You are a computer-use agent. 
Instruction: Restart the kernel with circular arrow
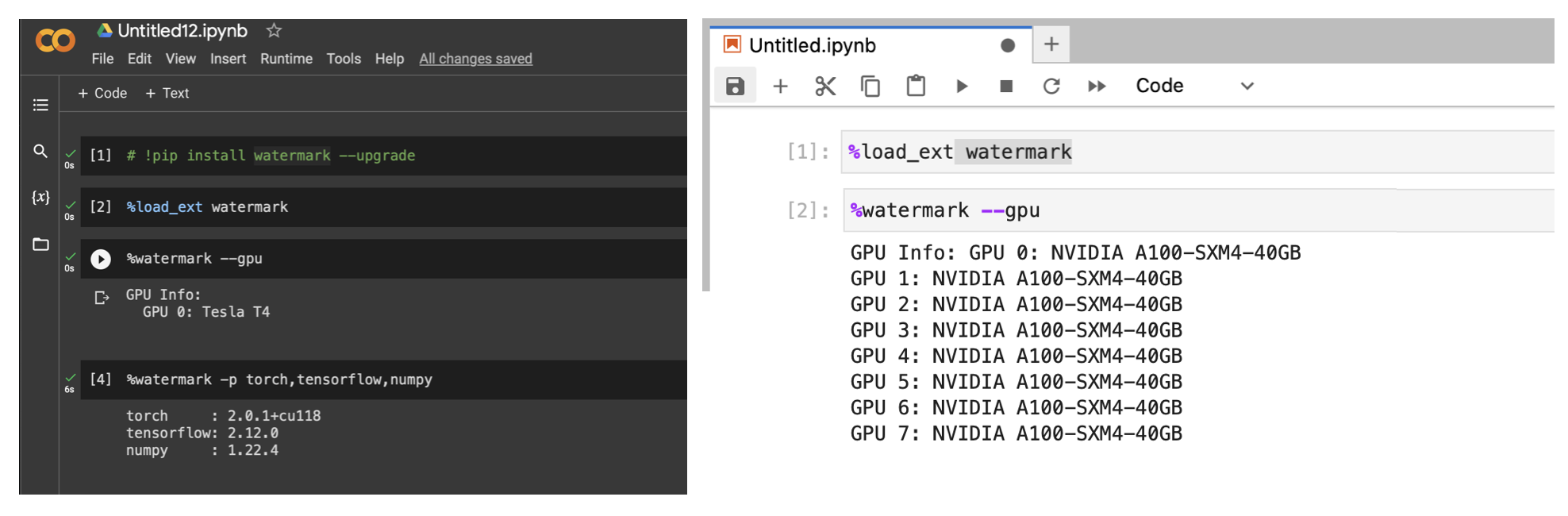[x=1051, y=86]
